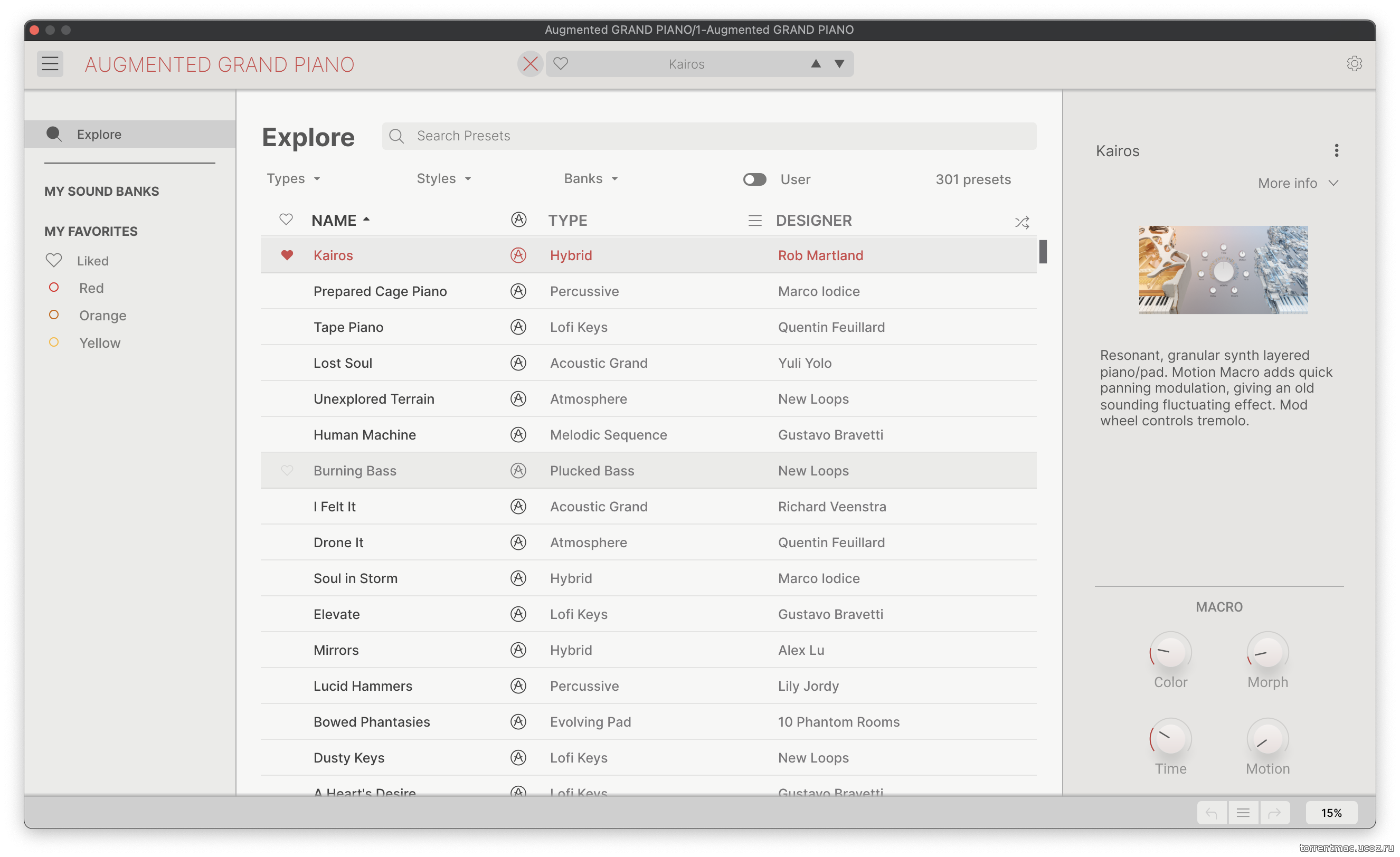Shuffle the preset list order
Viewport: 1400px width, 857px height.
1021,222
